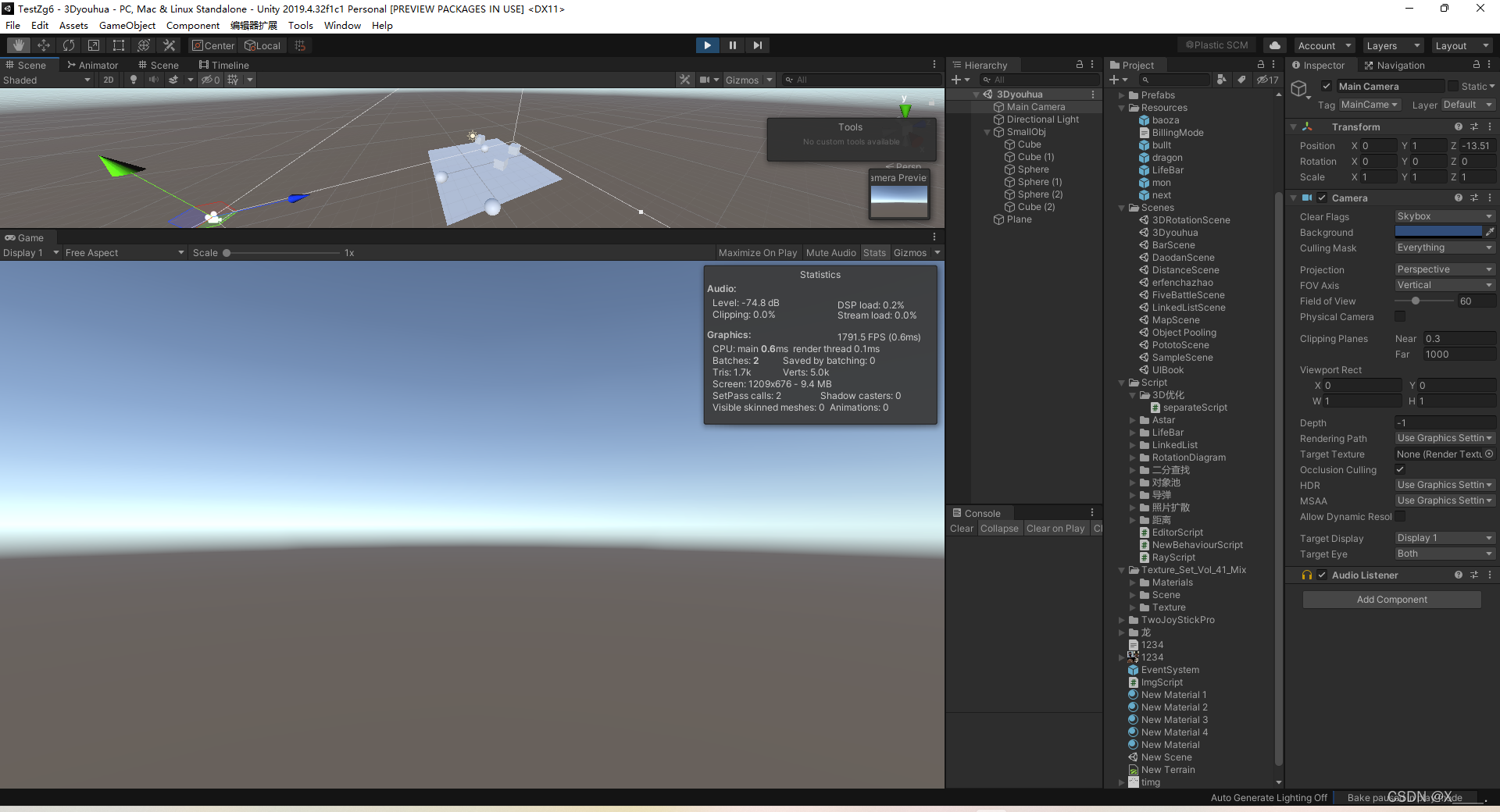
Task: Select dragon prefab in Project
Action: click(x=1166, y=158)
